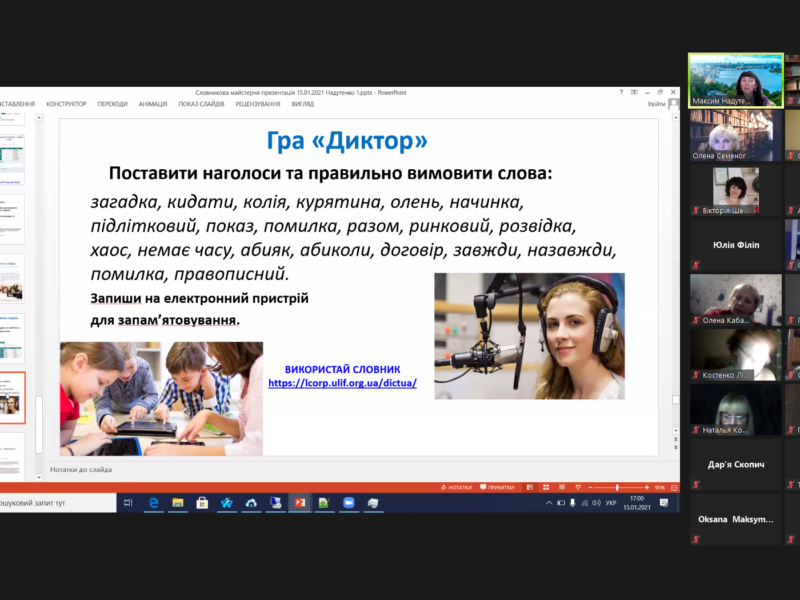Screen dimensions: 800x600
Task: Switch УКР keyboard language indicator
Action: (x=611, y=502)
